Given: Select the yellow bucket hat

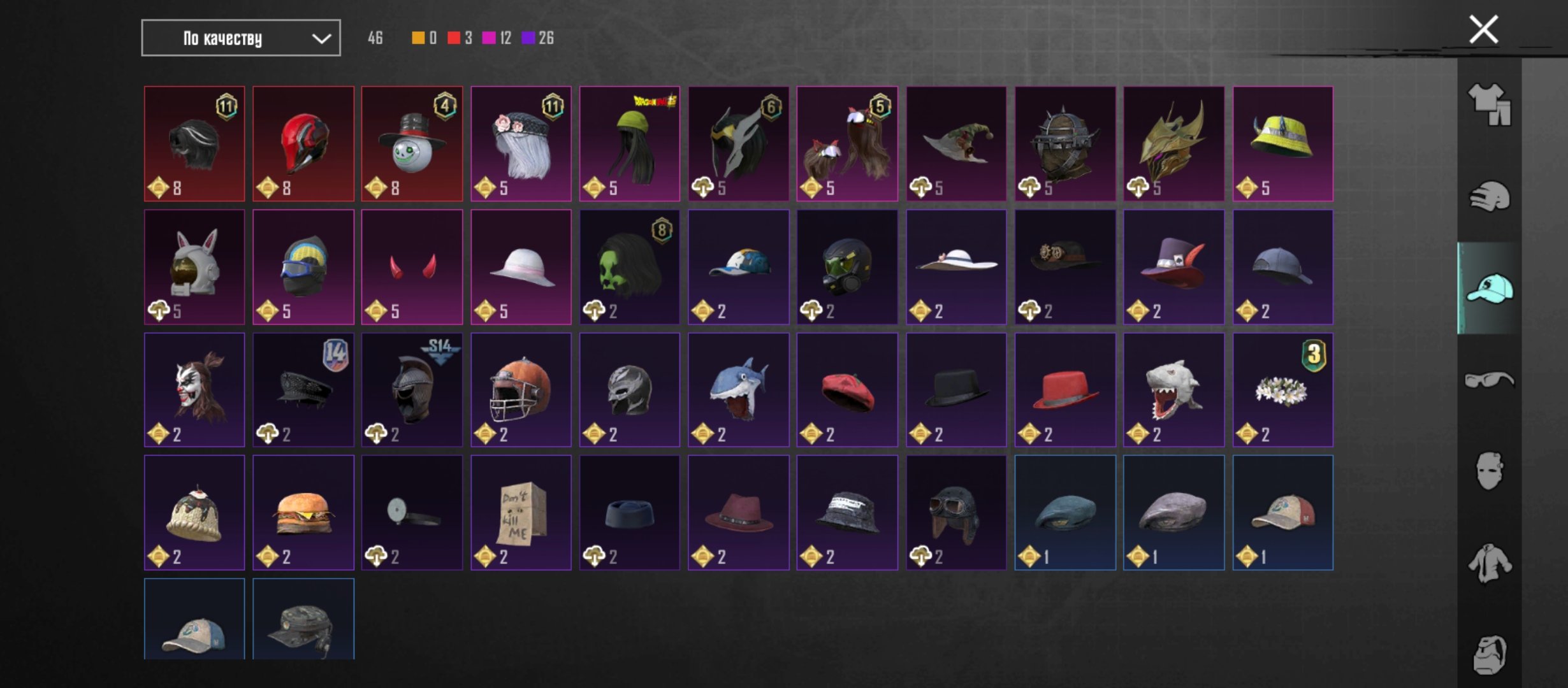Looking at the screenshot, I should (x=1282, y=144).
